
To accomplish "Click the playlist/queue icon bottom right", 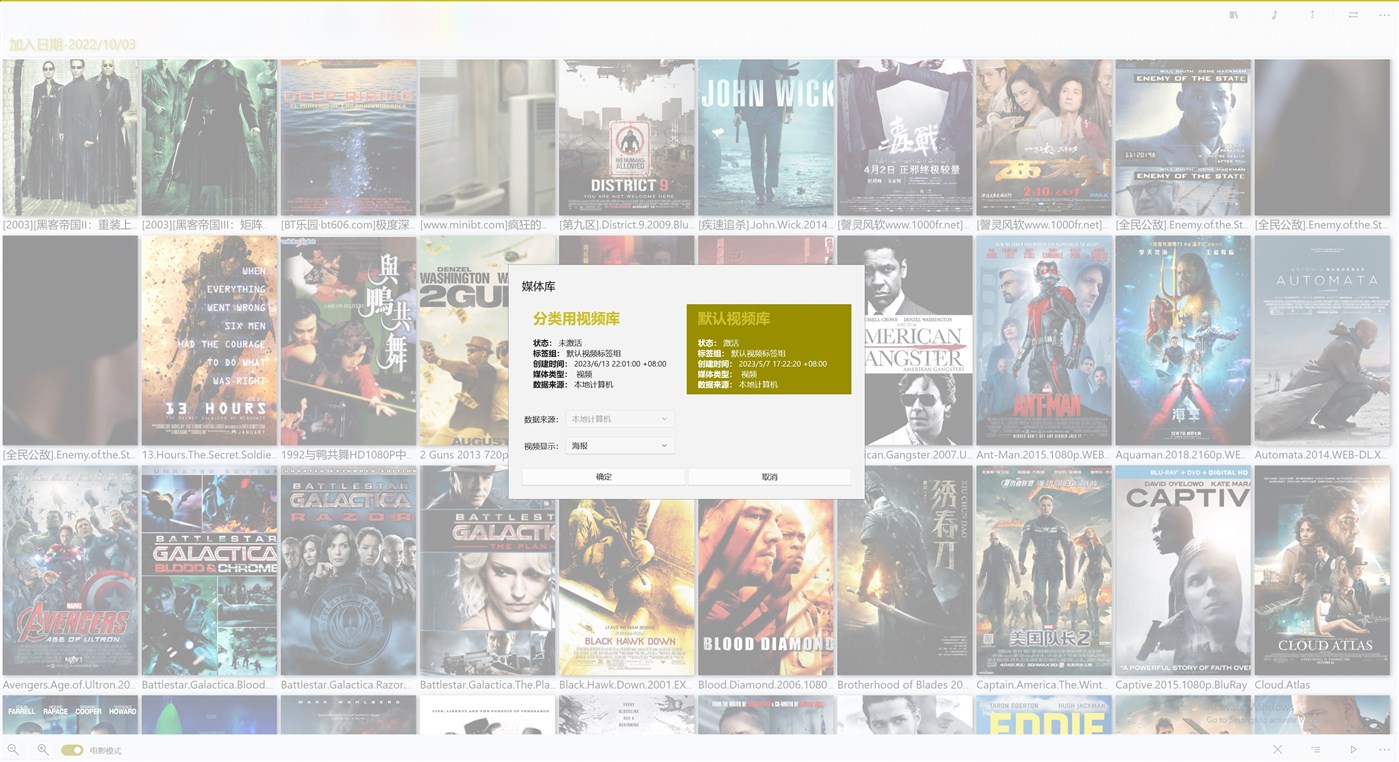I will pos(1315,749).
